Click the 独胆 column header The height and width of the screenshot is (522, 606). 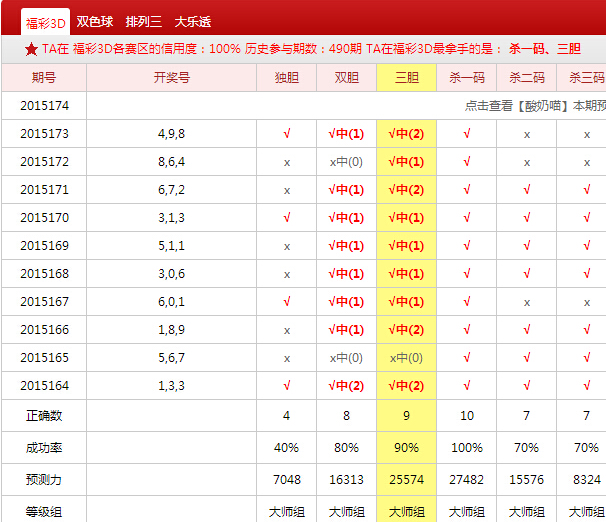tap(287, 78)
